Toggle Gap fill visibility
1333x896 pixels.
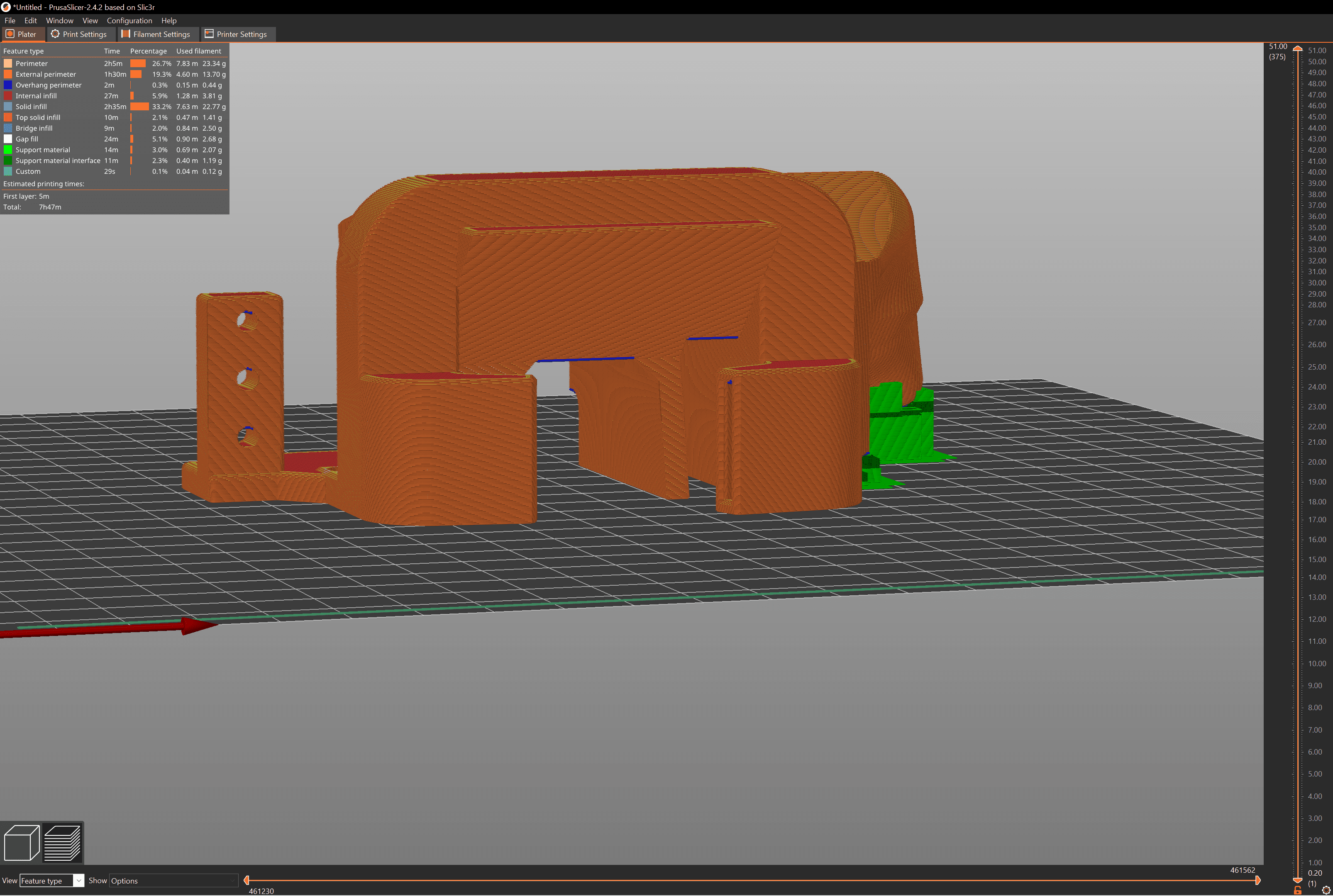click(114, 139)
